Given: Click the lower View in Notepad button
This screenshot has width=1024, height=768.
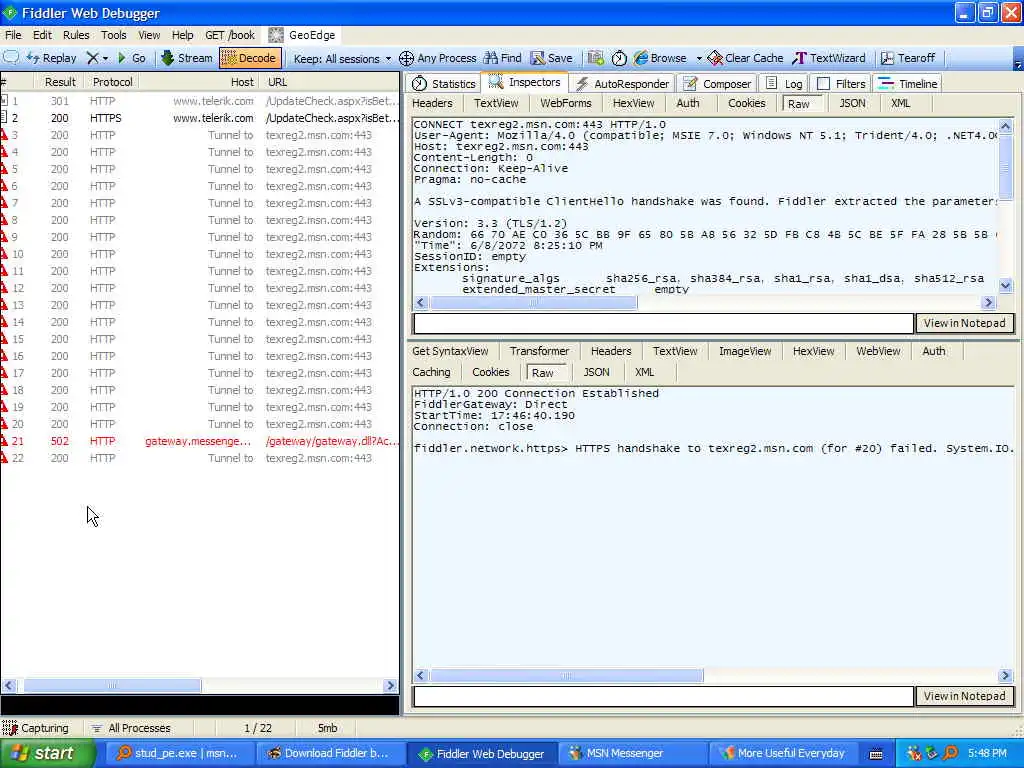Looking at the screenshot, I should [x=965, y=696].
